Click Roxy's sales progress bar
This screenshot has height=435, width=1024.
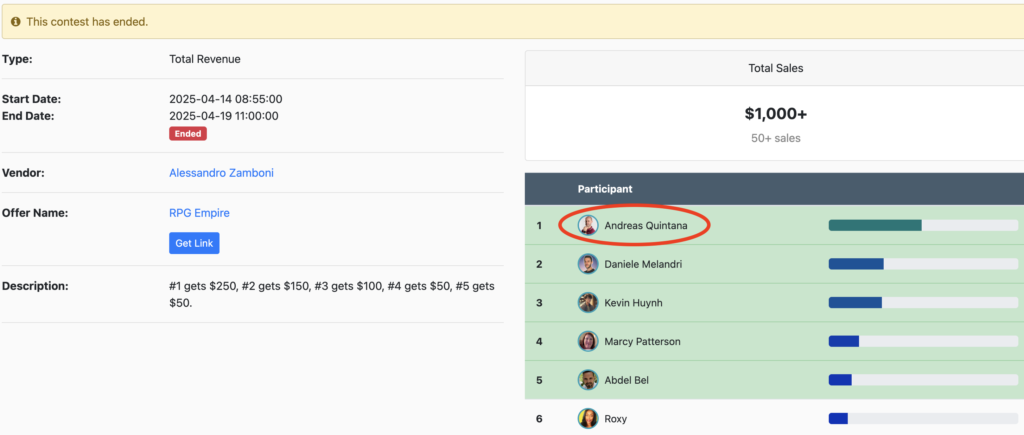pyautogui.click(x=922, y=418)
